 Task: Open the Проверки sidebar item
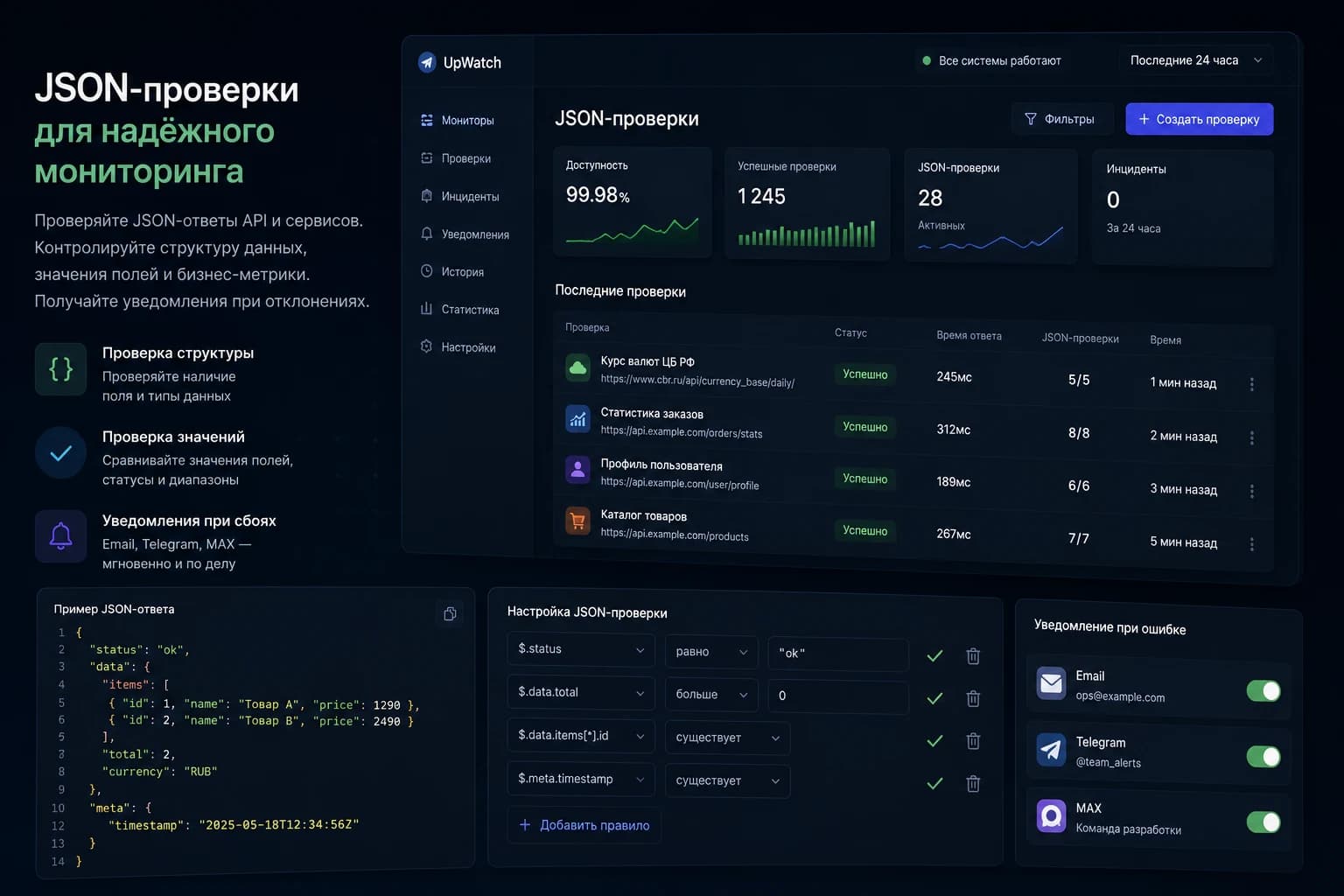(x=456, y=158)
